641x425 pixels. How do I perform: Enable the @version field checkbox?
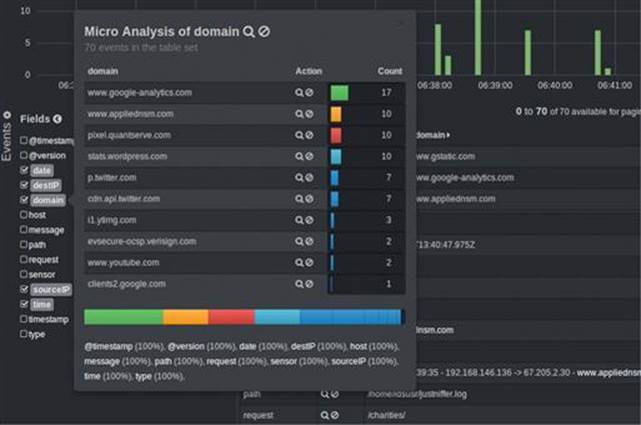[x=24, y=155]
